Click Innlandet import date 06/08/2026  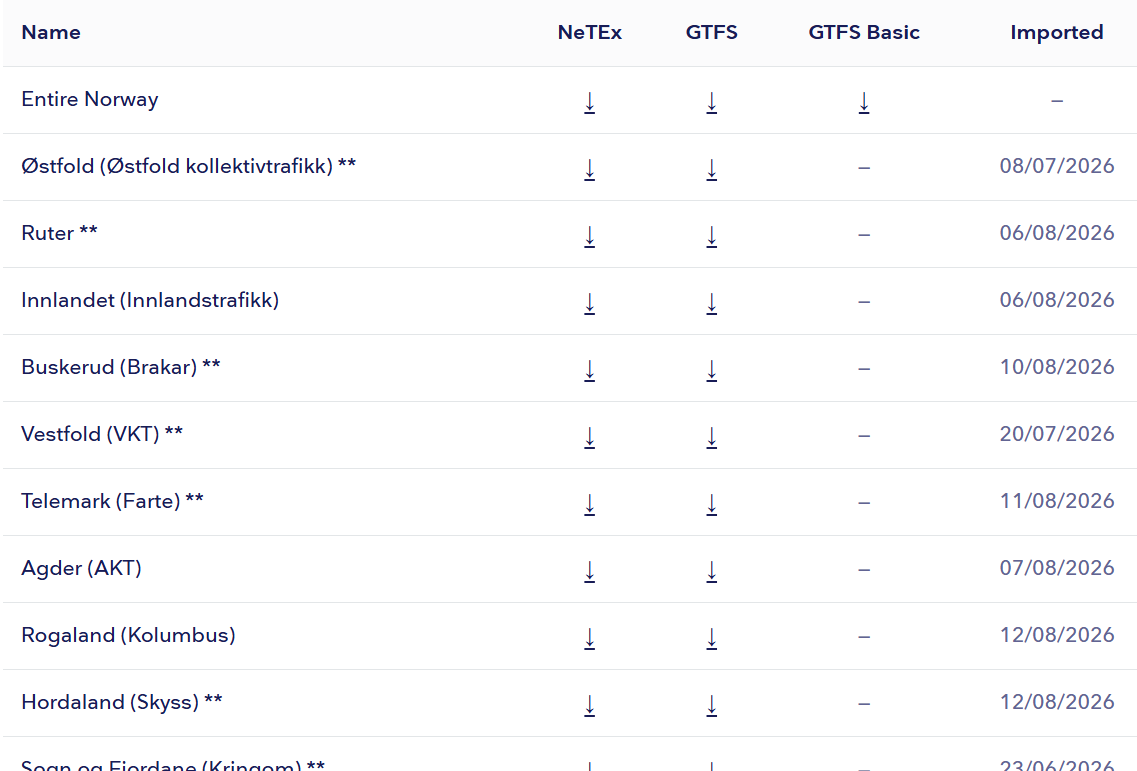click(x=1057, y=300)
